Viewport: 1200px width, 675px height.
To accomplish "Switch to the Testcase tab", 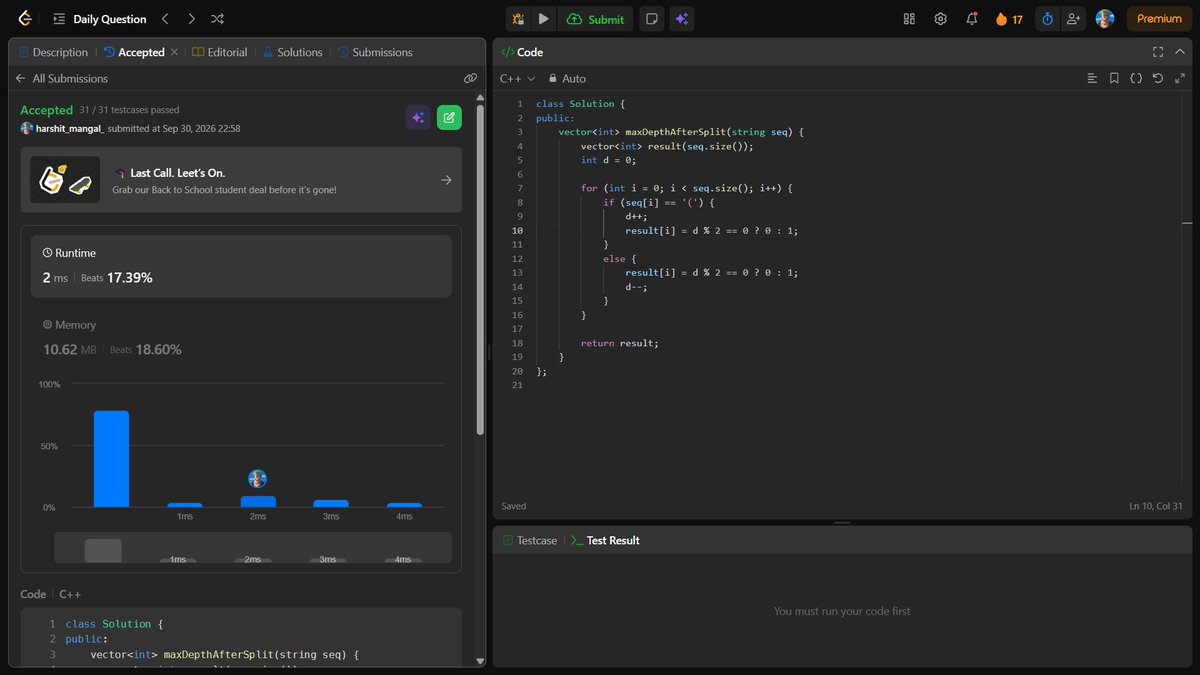I will (x=530, y=540).
